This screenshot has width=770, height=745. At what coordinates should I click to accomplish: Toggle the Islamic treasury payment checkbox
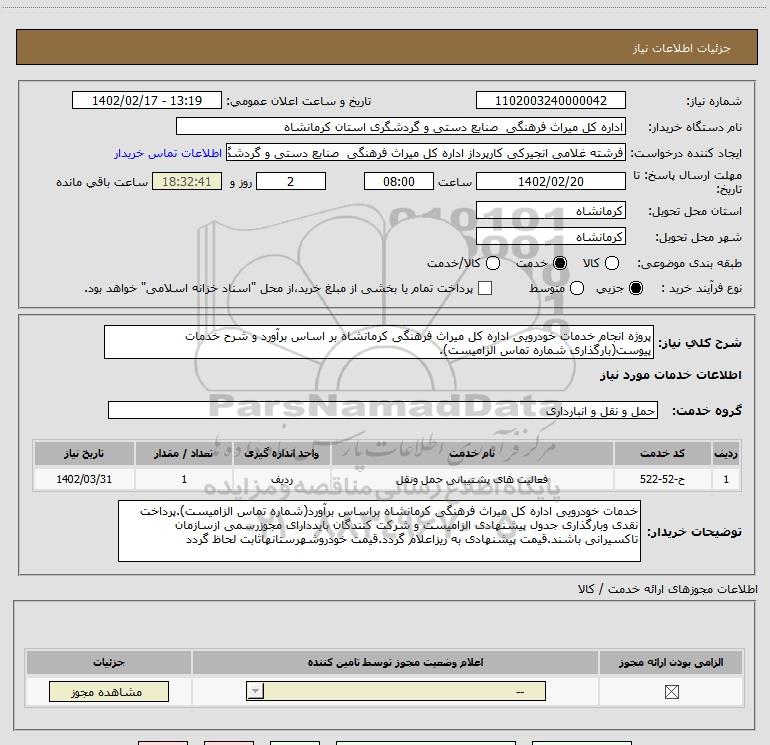pos(485,288)
